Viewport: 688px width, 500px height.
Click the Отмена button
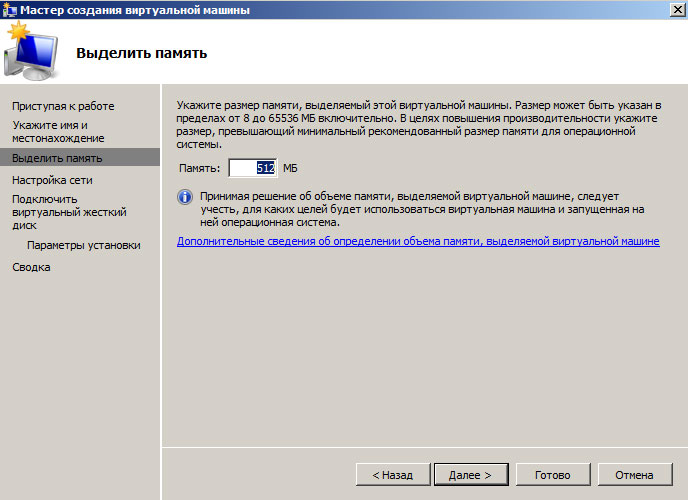[634, 475]
